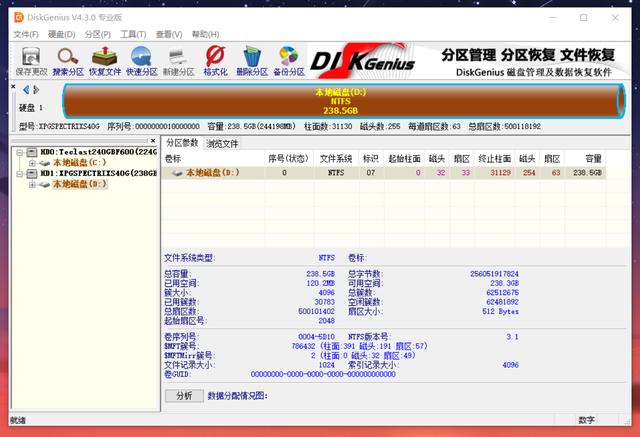The width and height of the screenshot is (640, 437).
Task: Click the 文件系统 column header
Action: [x=336, y=159]
